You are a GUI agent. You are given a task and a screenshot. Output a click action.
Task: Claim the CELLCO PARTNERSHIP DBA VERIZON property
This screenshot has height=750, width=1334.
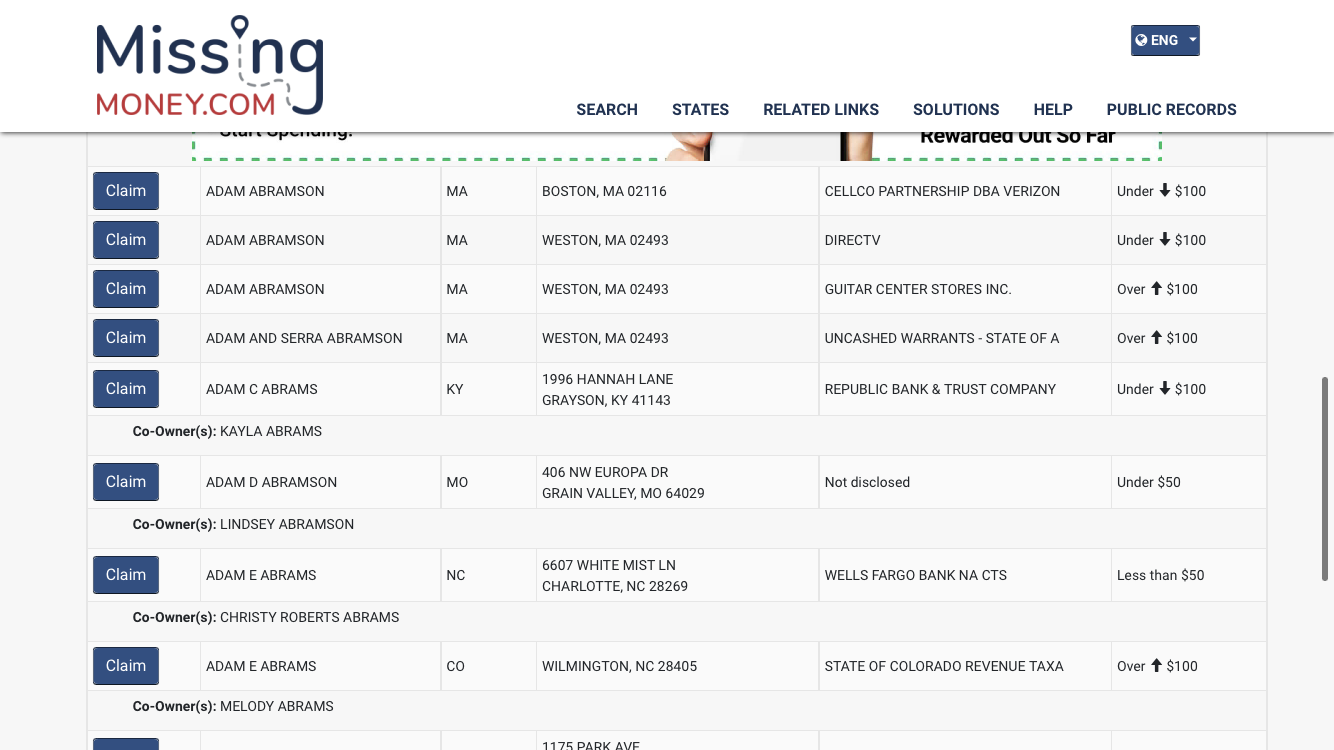126,191
